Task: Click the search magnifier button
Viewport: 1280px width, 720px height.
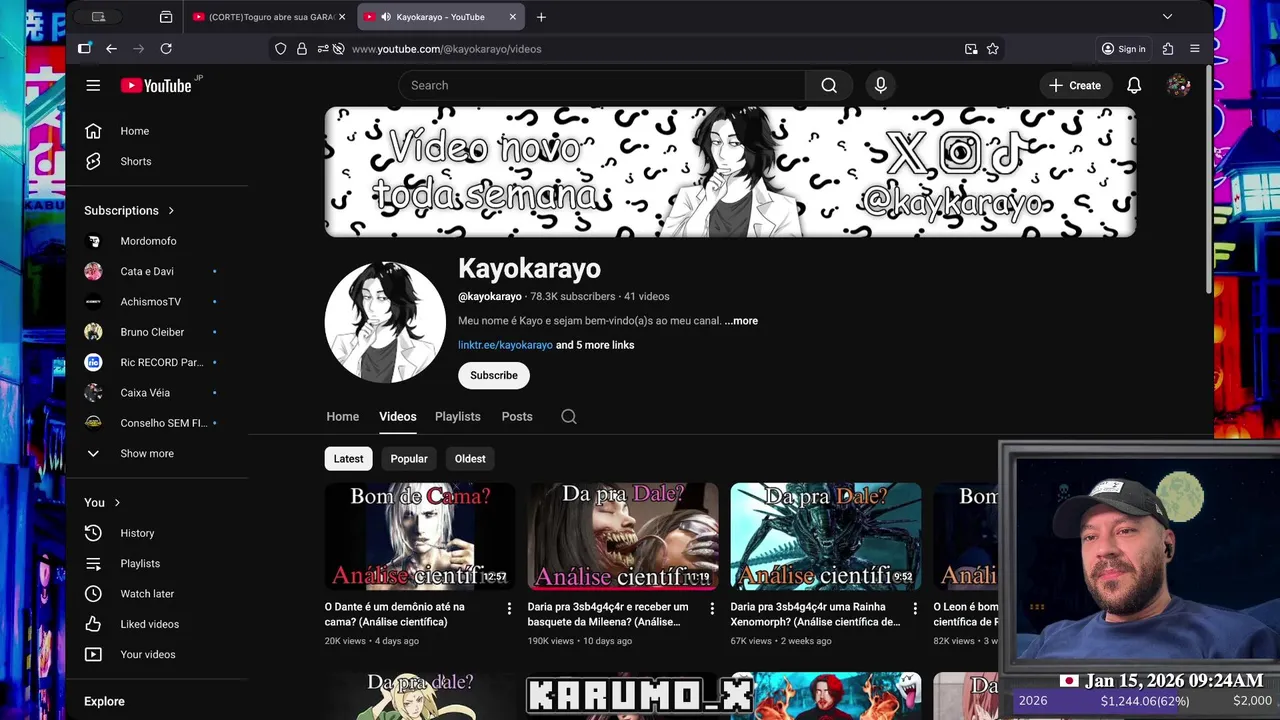Action: click(829, 85)
